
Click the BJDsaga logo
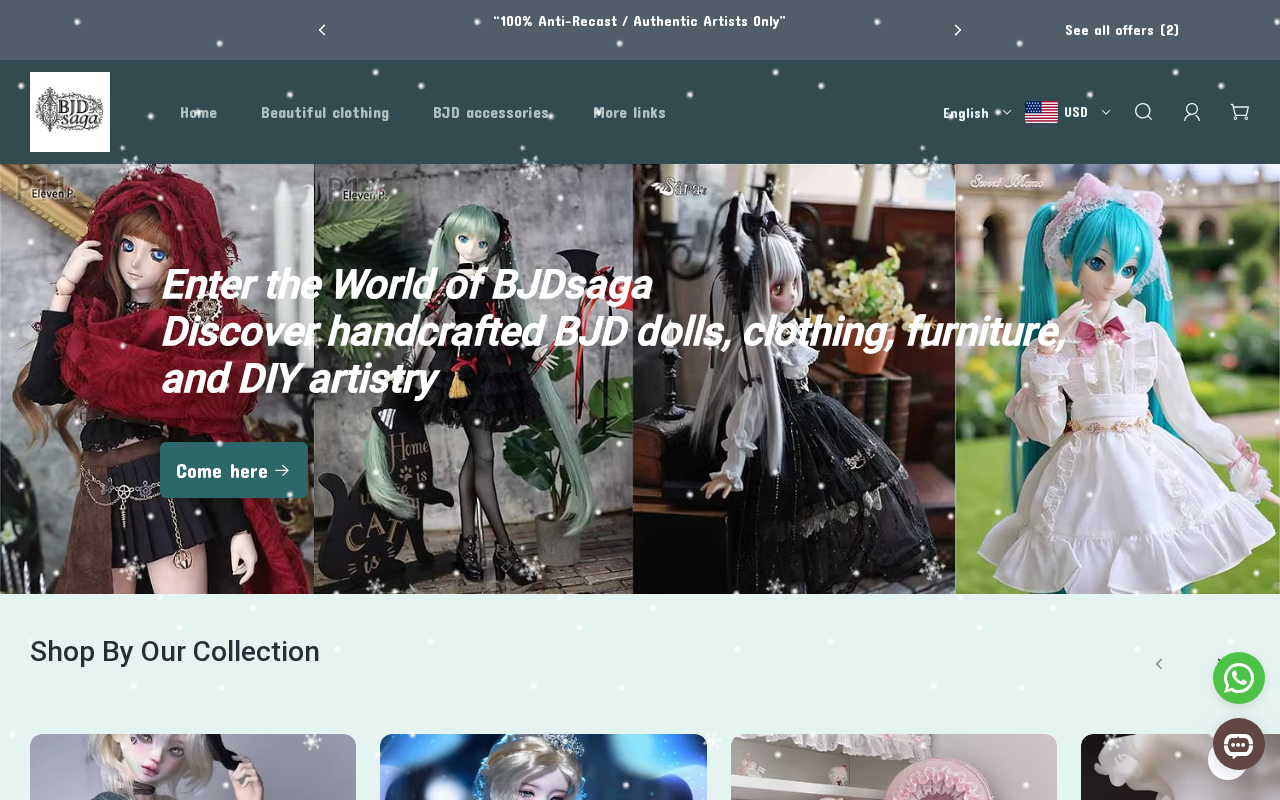point(70,112)
